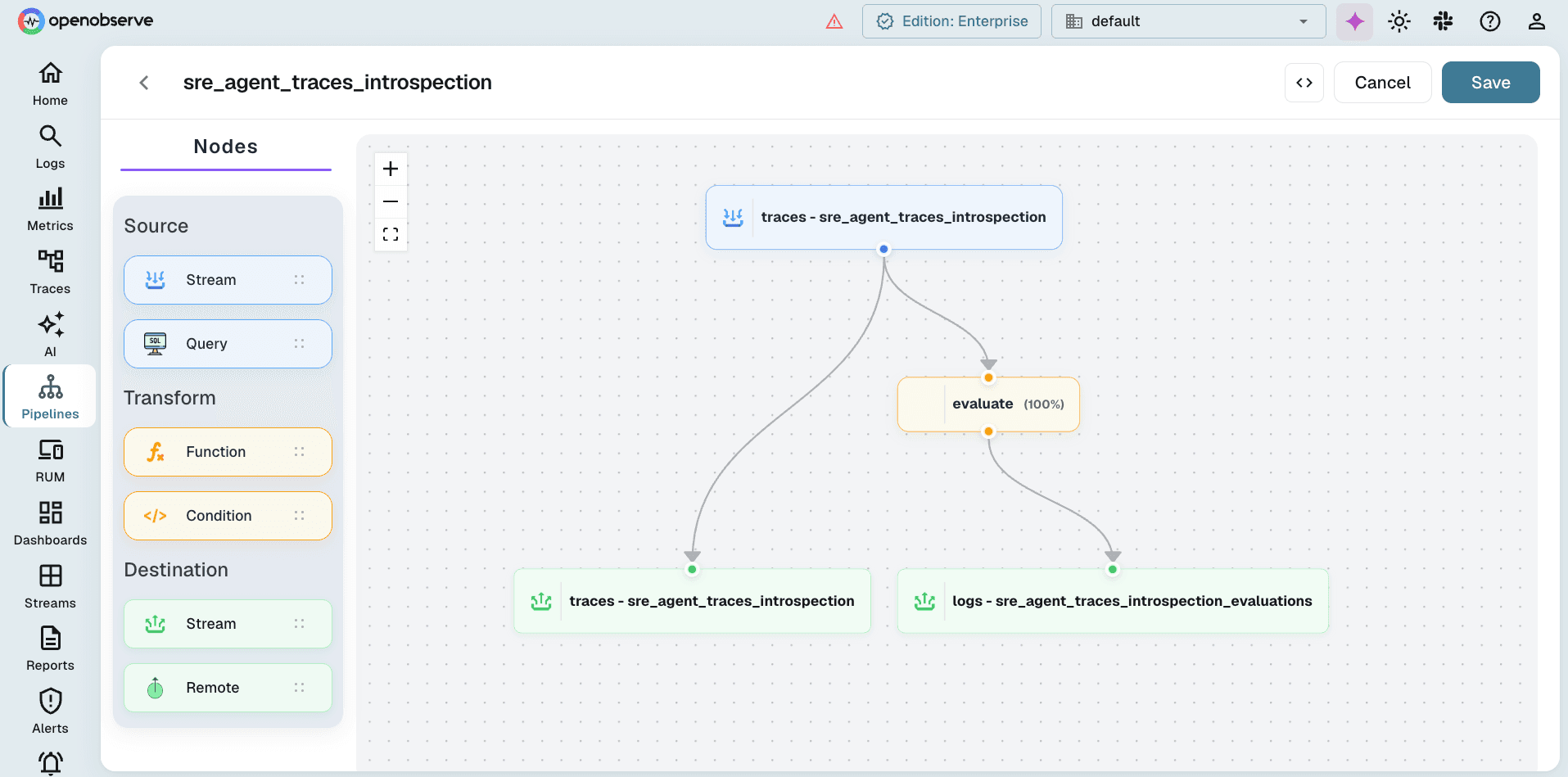Click Edition: Enterprise button

(x=951, y=21)
